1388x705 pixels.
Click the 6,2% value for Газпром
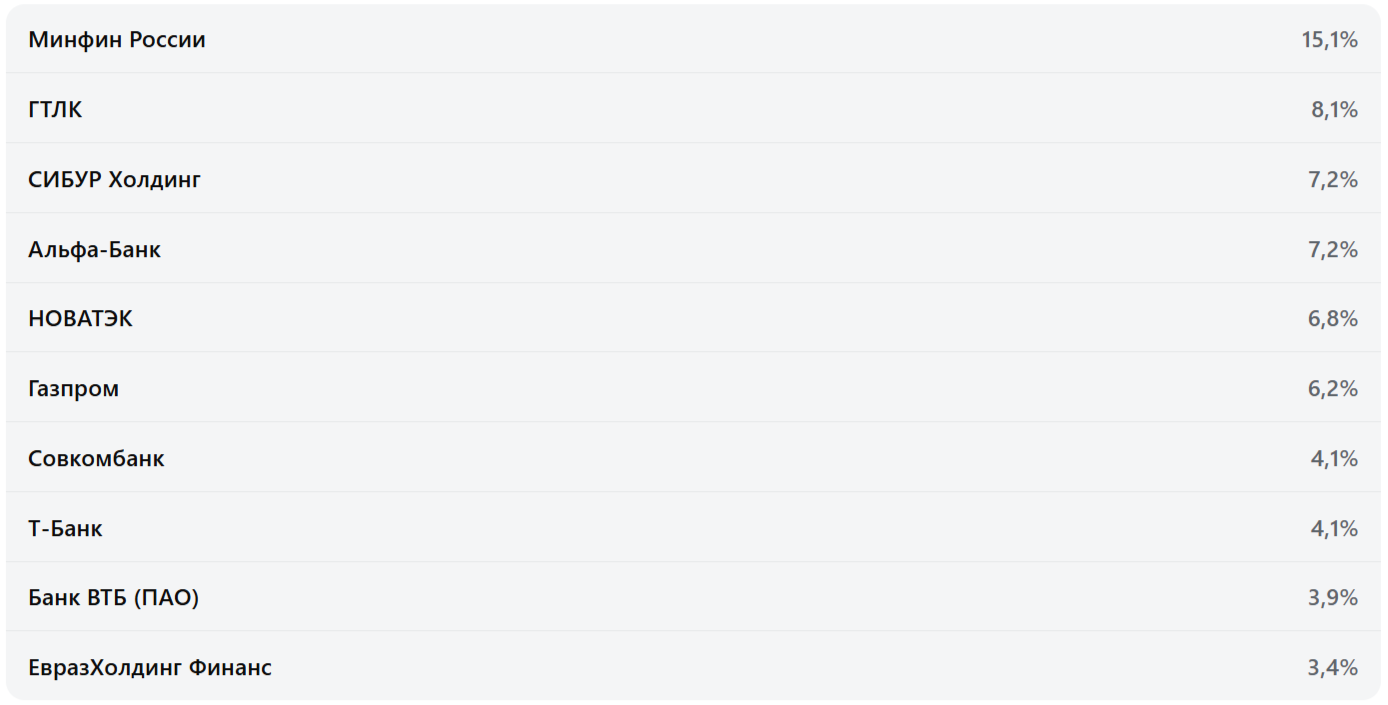(1332, 389)
